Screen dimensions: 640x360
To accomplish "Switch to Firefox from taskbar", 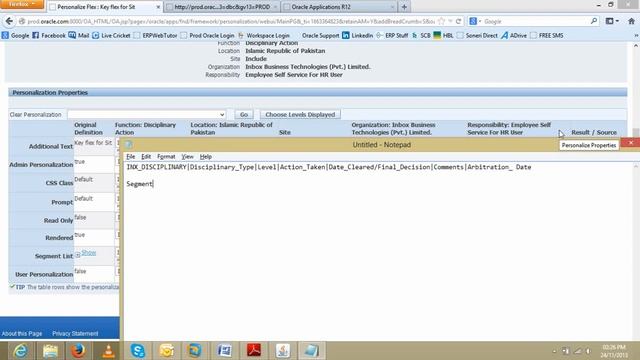I will click(79, 351).
